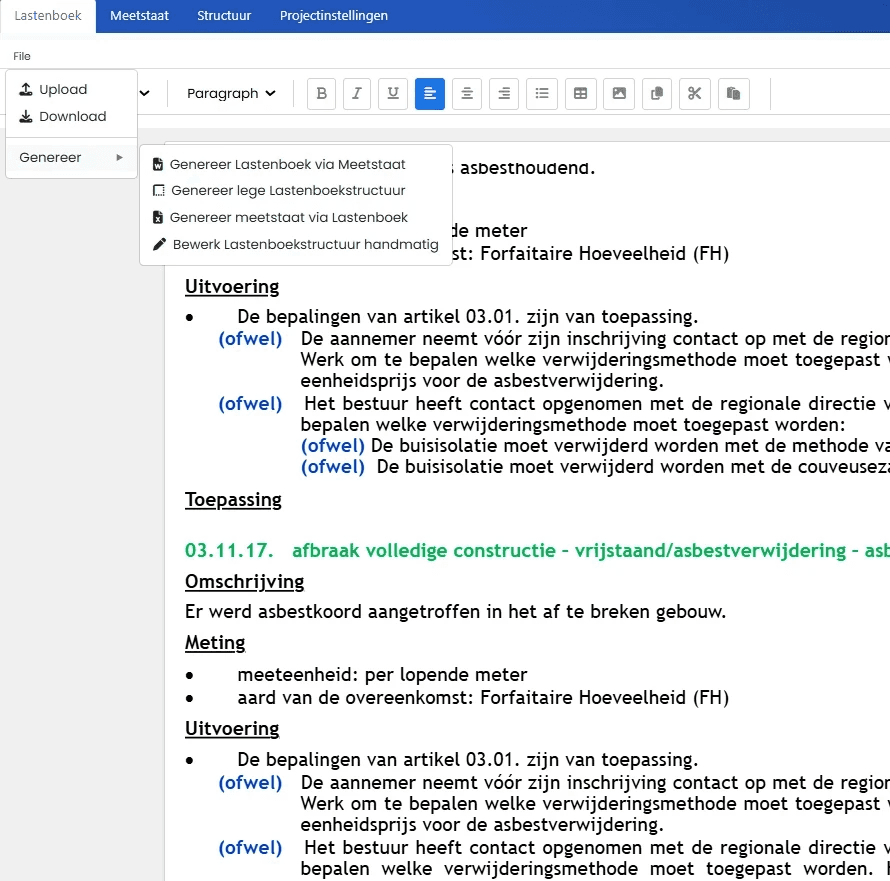Select Genereer Lastenboek via Meetstaat
The height and width of the screenshot is (881, 890).
[x=296, y=165]
